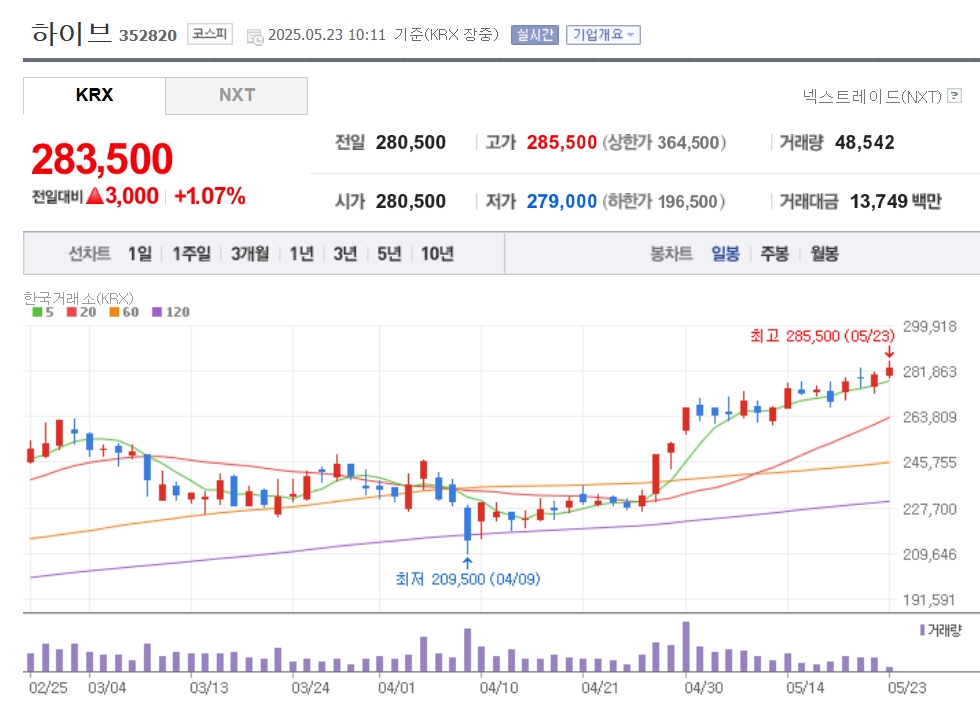Screen dimensions: 980x725
Task: Click the 05/23 date label on the chart axis
Action: pyautogui.click(x=907, y=688)
